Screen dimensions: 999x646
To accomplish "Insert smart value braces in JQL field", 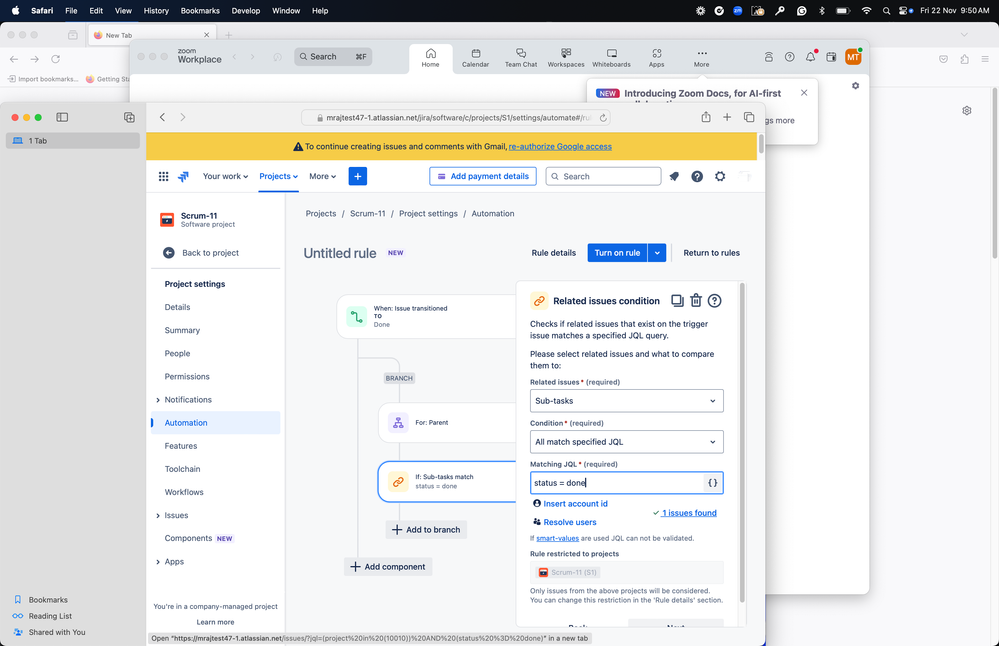I will coord(712,483).
